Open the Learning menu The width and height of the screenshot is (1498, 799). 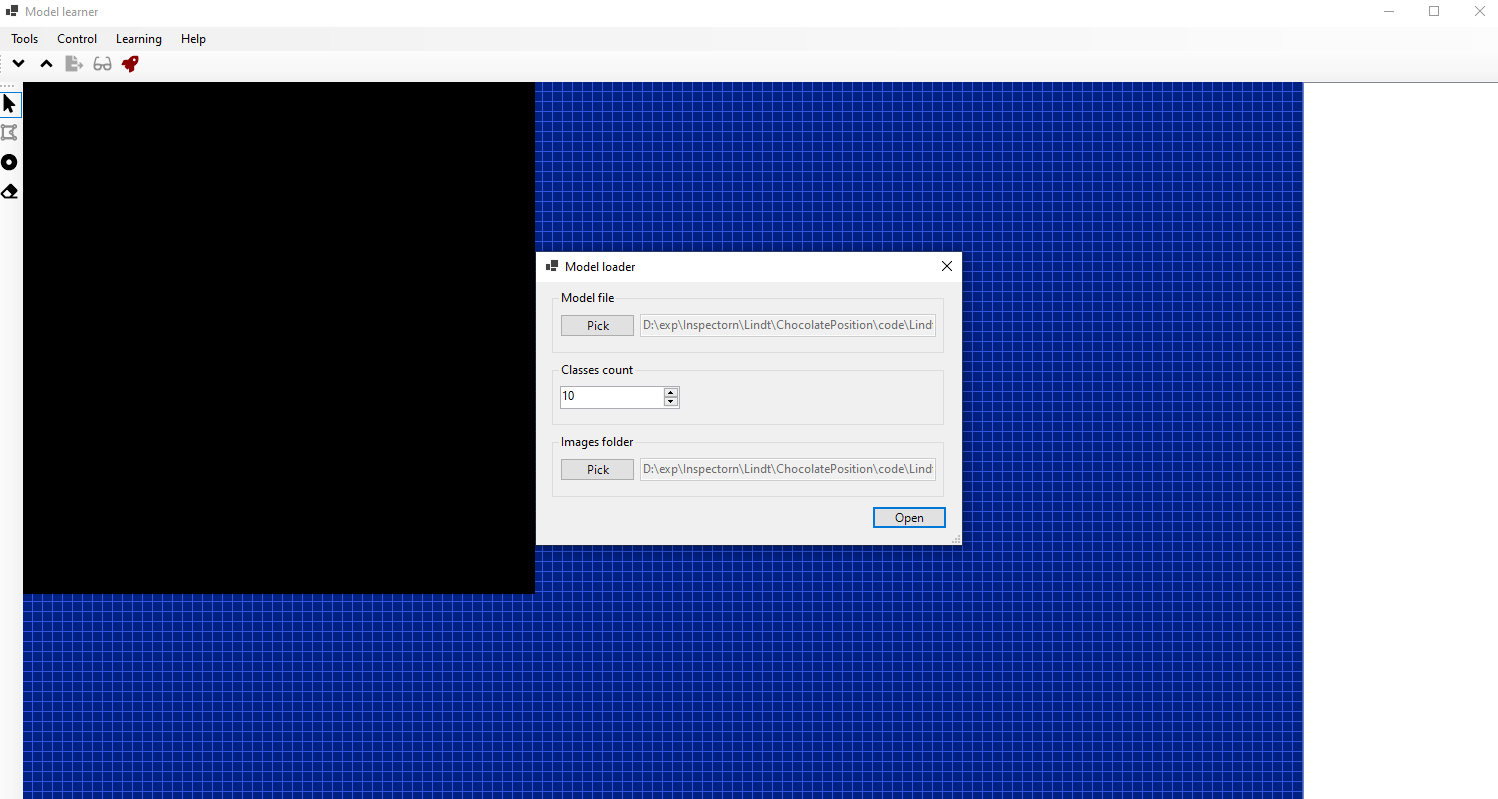click(x=138, y=39)
